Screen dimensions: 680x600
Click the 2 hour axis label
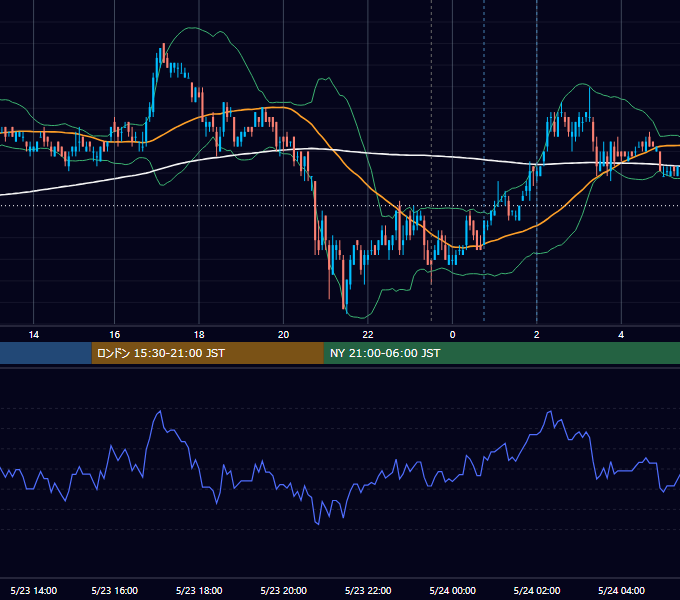pyautogui.click(x=536, y=335)
